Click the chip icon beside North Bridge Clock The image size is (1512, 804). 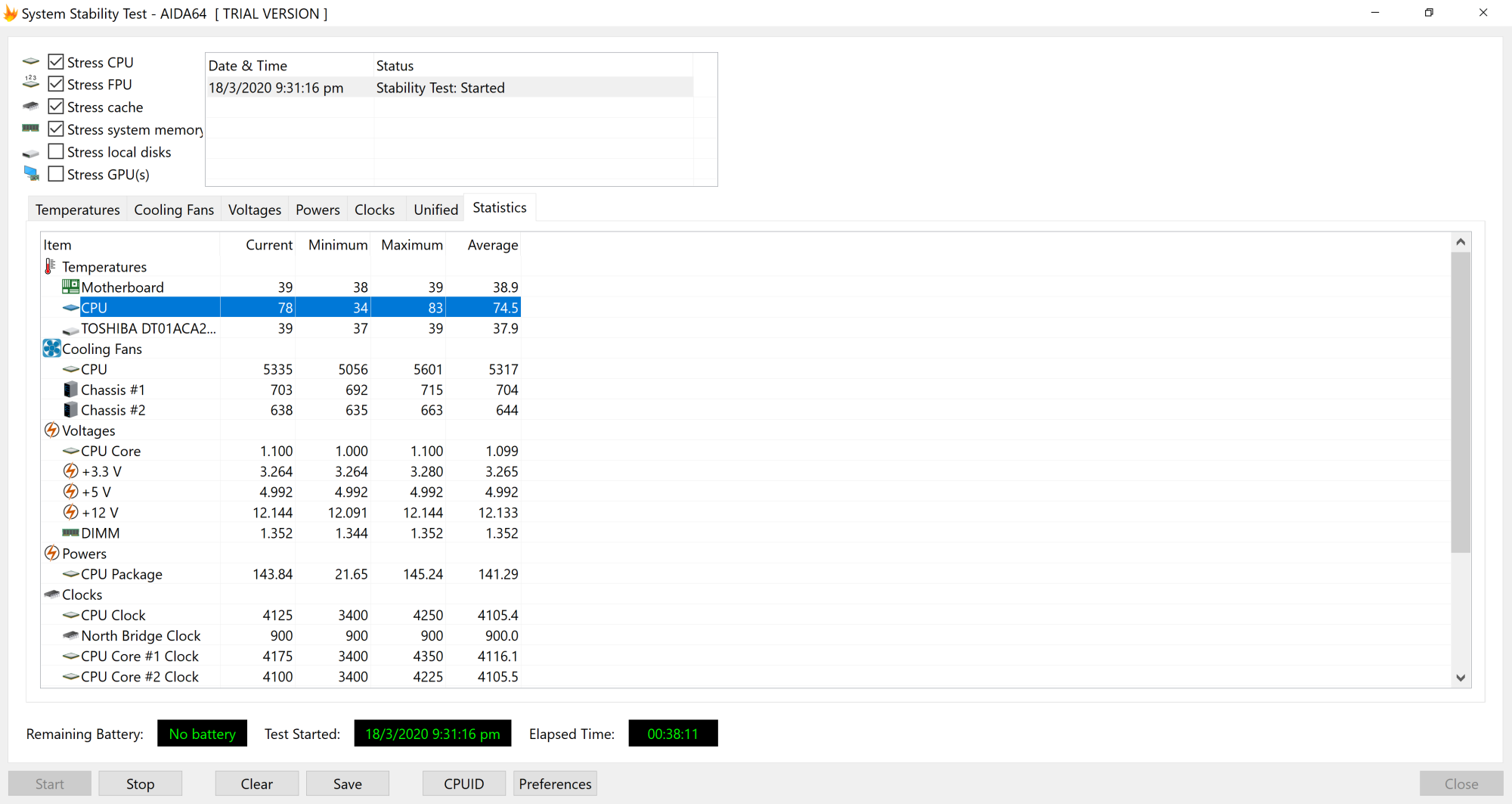click(70, 635)
